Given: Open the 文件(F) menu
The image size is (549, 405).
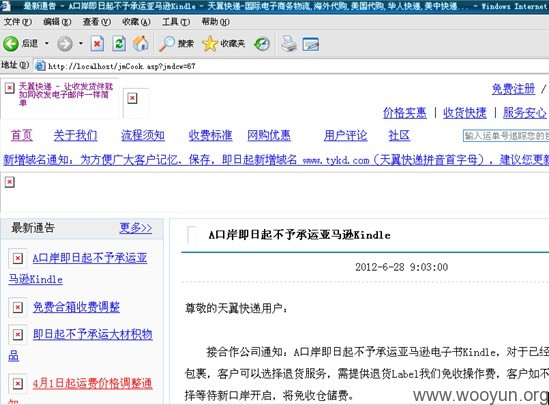Looking at the screenshot, I should 18,22.
